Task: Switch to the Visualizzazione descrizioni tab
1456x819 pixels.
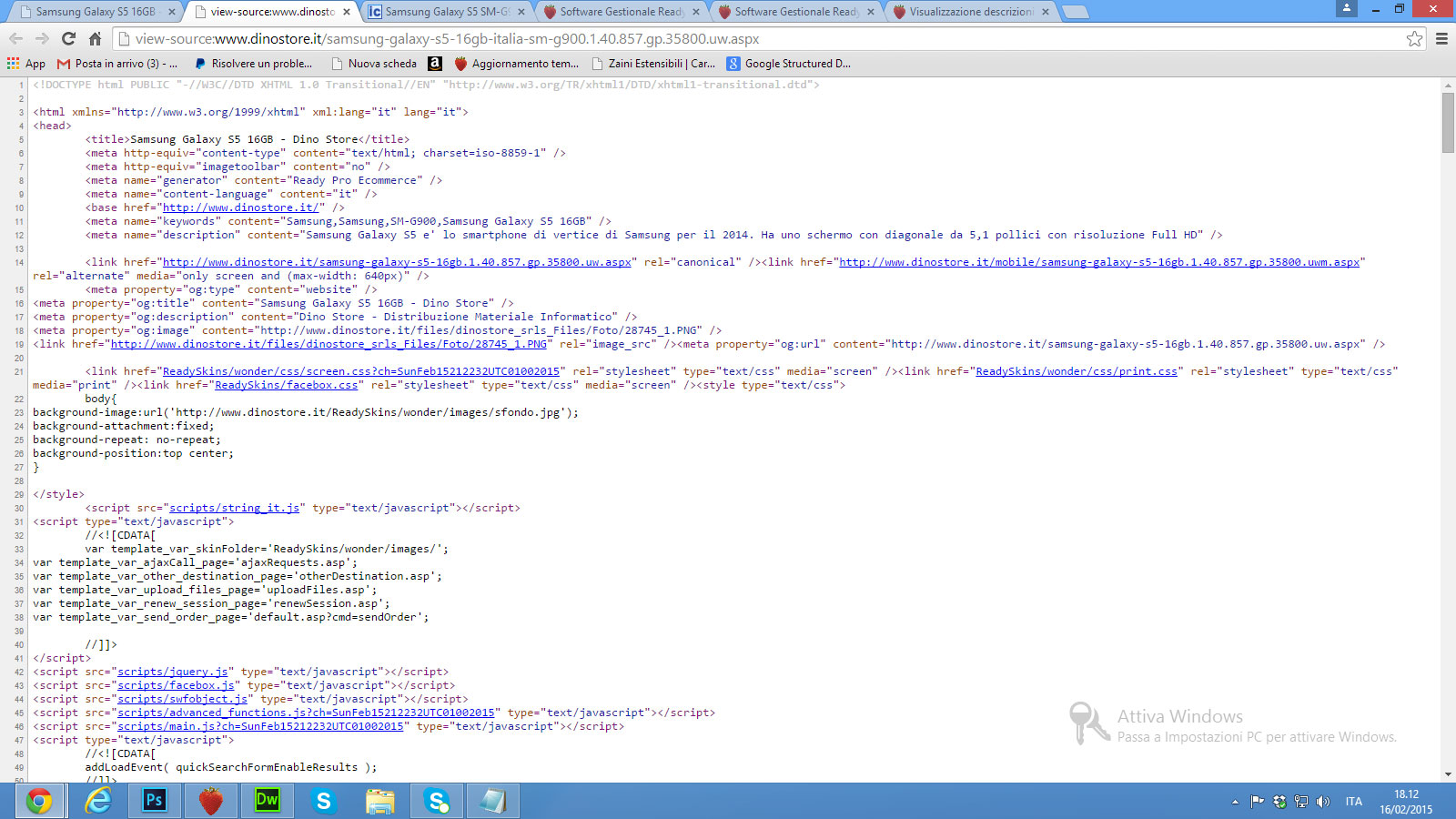Action: 971,12
